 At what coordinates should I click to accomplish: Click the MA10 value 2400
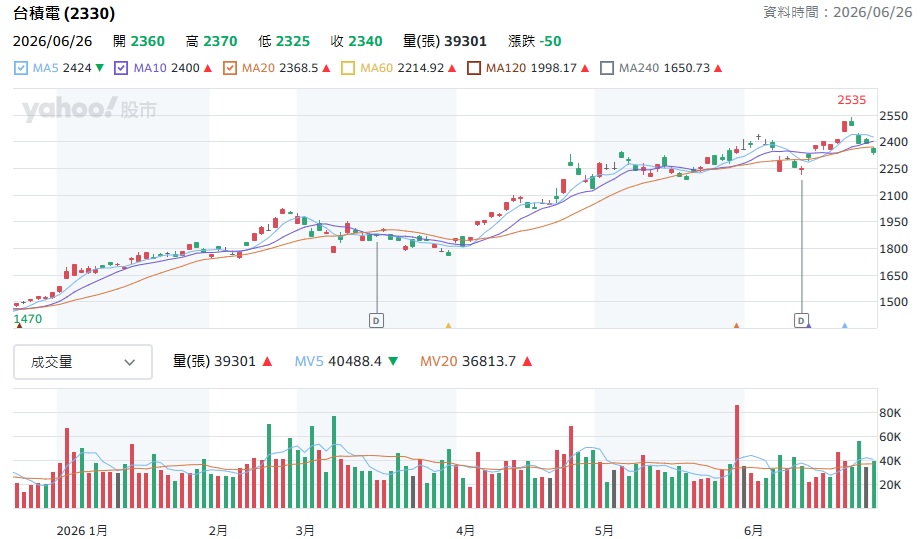[185, 68]
